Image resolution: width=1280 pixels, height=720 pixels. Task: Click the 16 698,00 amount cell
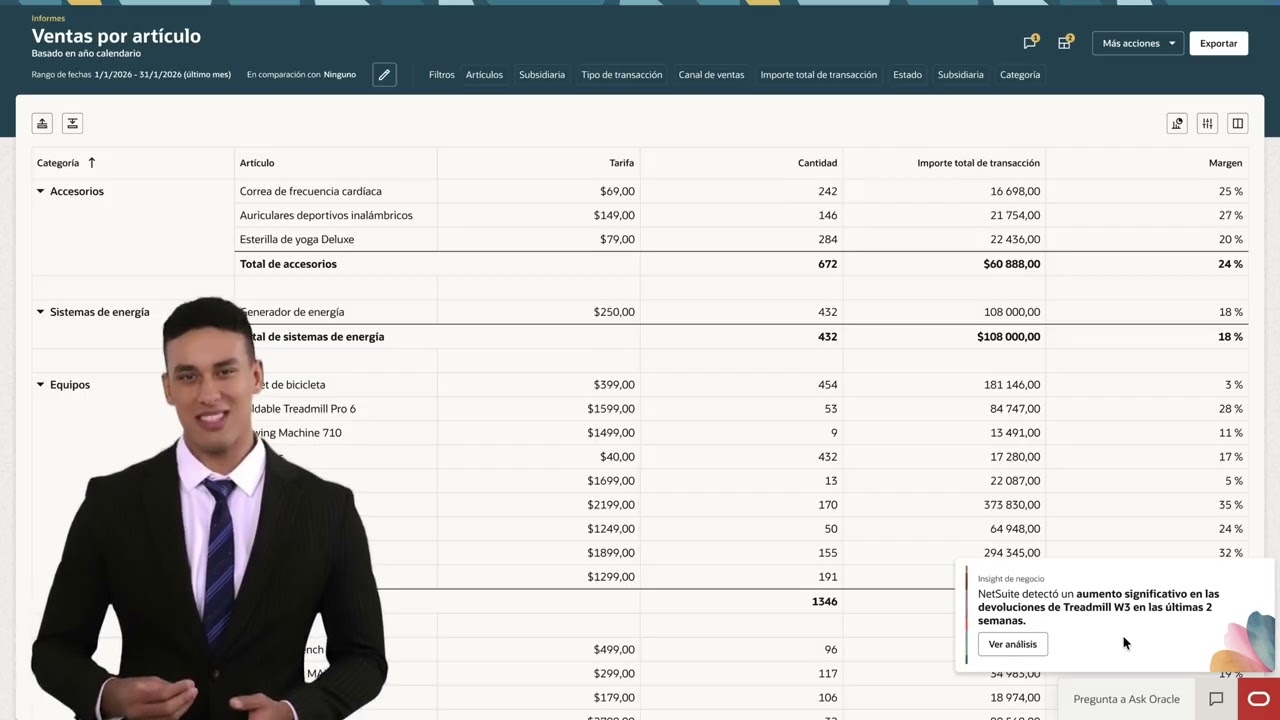[x=1015, y=191]
